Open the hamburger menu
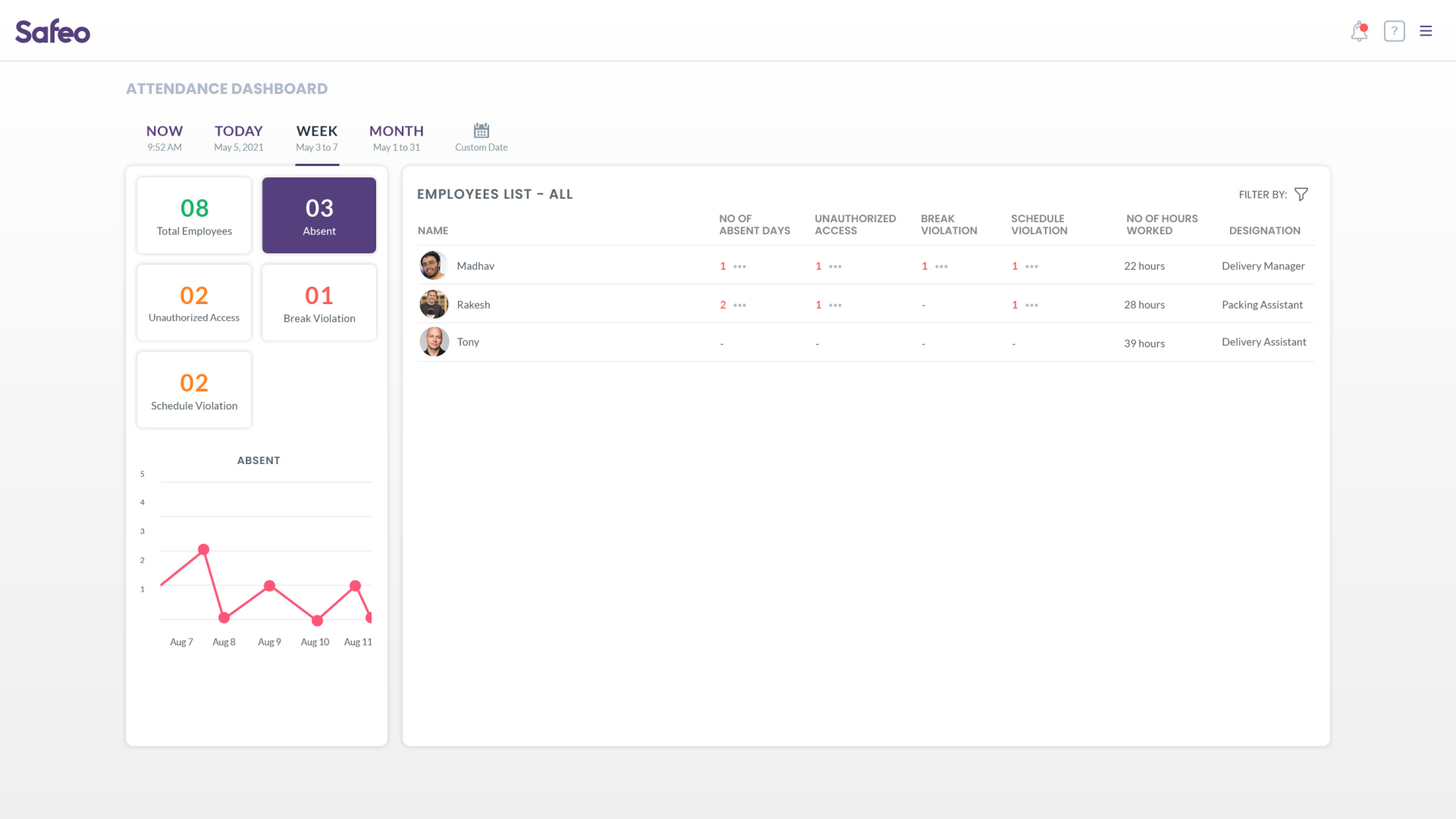The height and width of the screenshot is (819, 1456). pos(1426,31)
